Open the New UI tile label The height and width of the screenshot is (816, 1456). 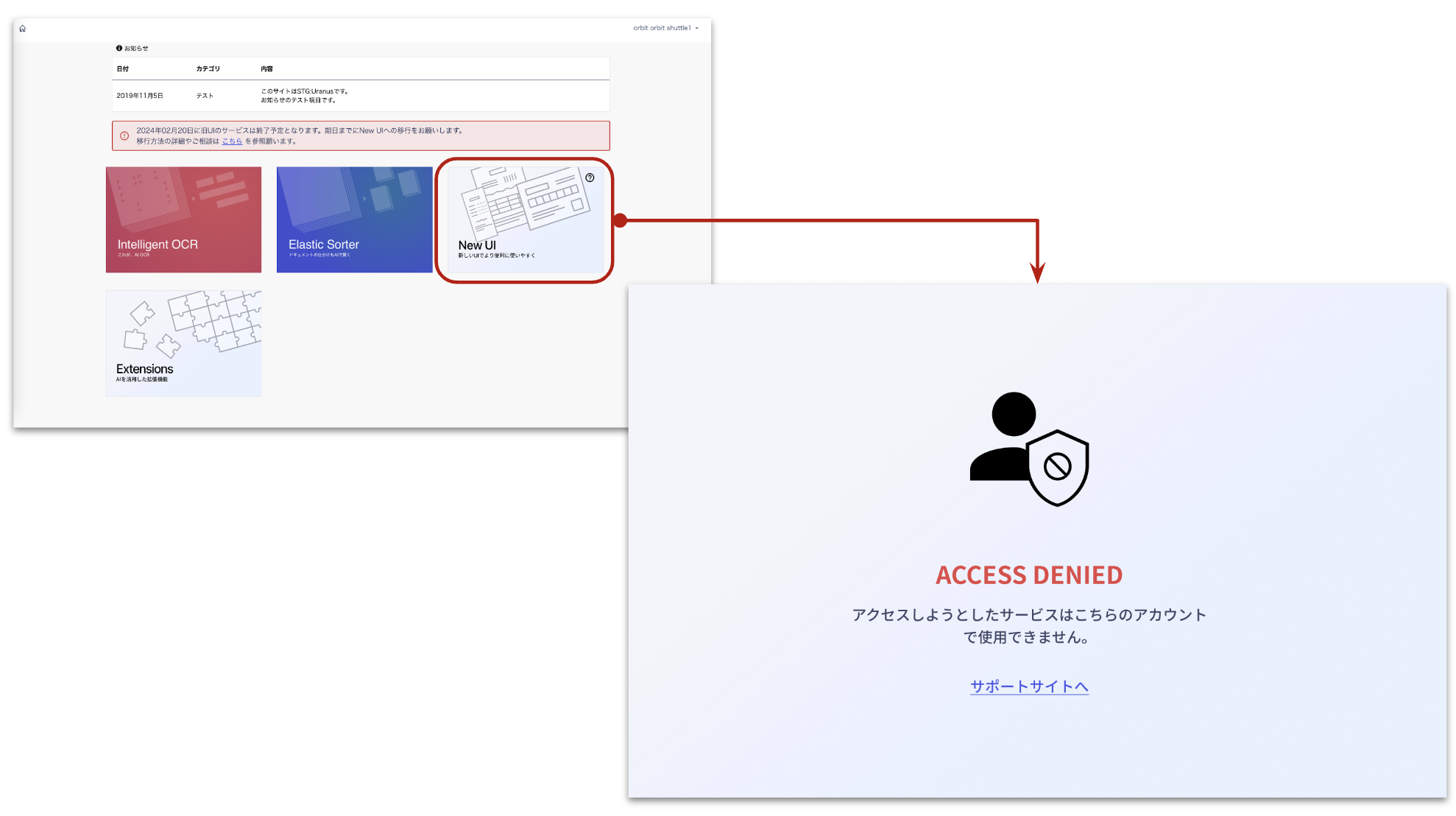pos(477,245)
